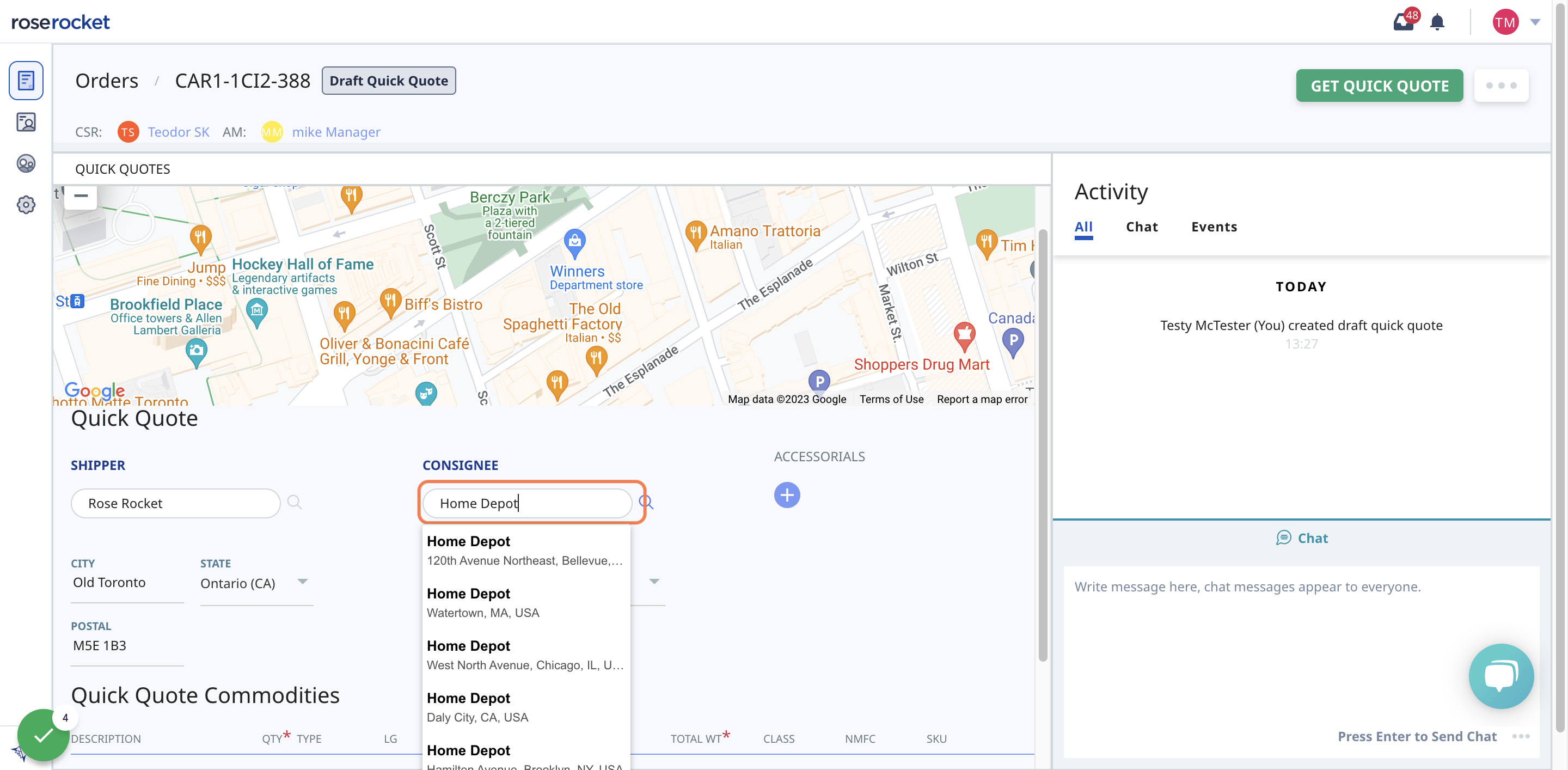Click the Winners store map pin

574,243
